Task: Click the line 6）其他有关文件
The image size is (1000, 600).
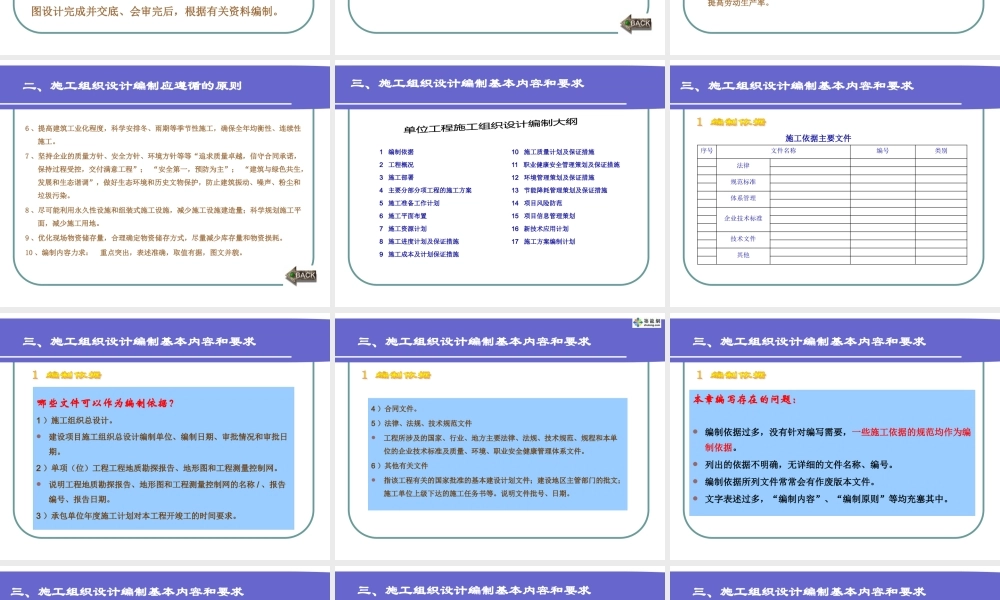Action: coord(399,465)
